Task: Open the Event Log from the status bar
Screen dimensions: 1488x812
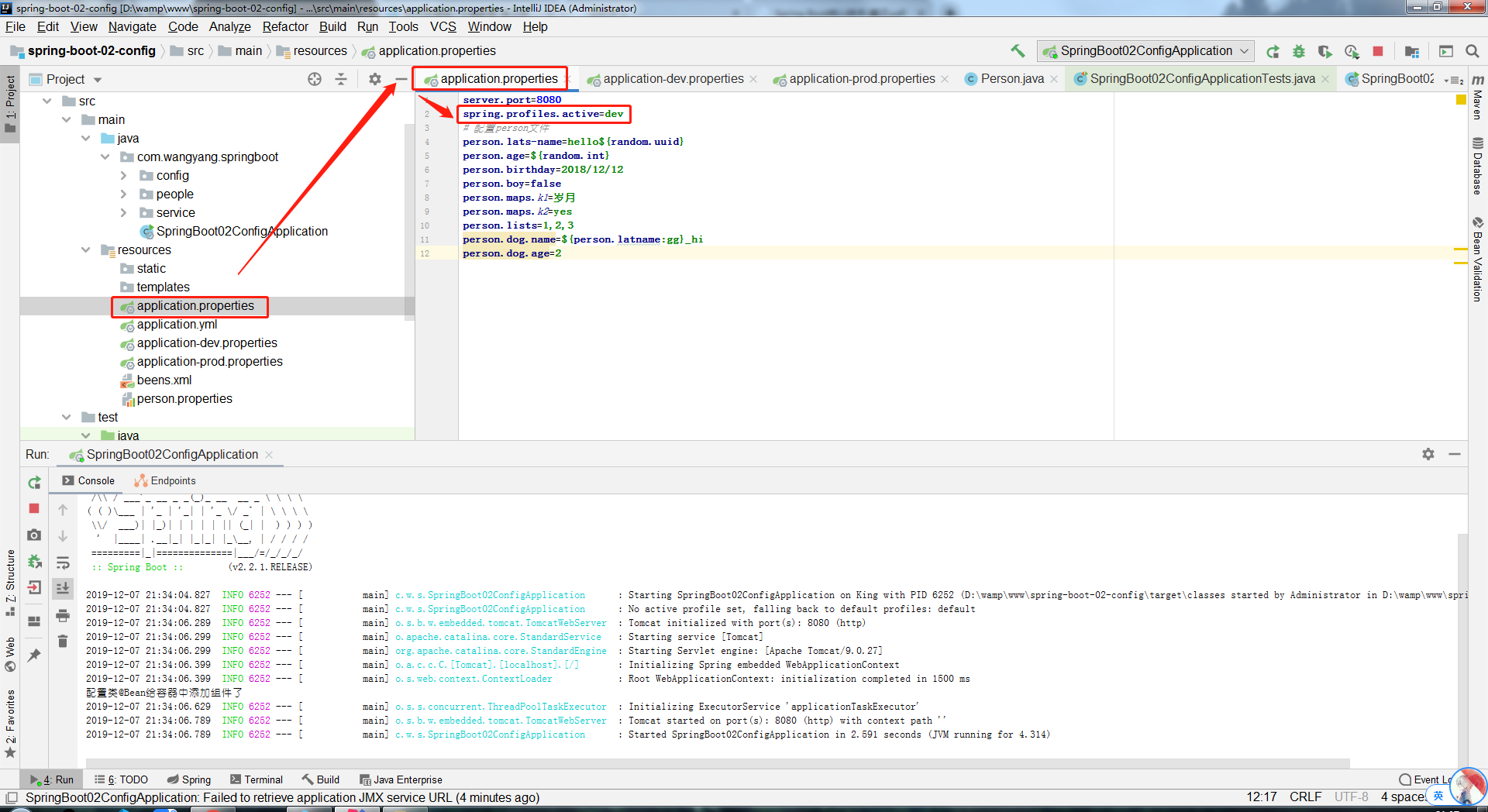Action: click(1426, 779)
